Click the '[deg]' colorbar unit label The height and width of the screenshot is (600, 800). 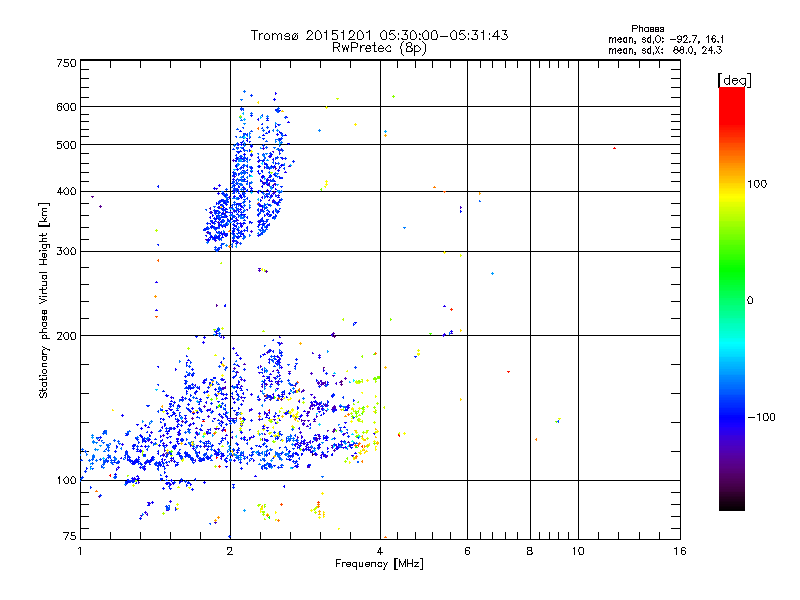click(x=734, y=80)
